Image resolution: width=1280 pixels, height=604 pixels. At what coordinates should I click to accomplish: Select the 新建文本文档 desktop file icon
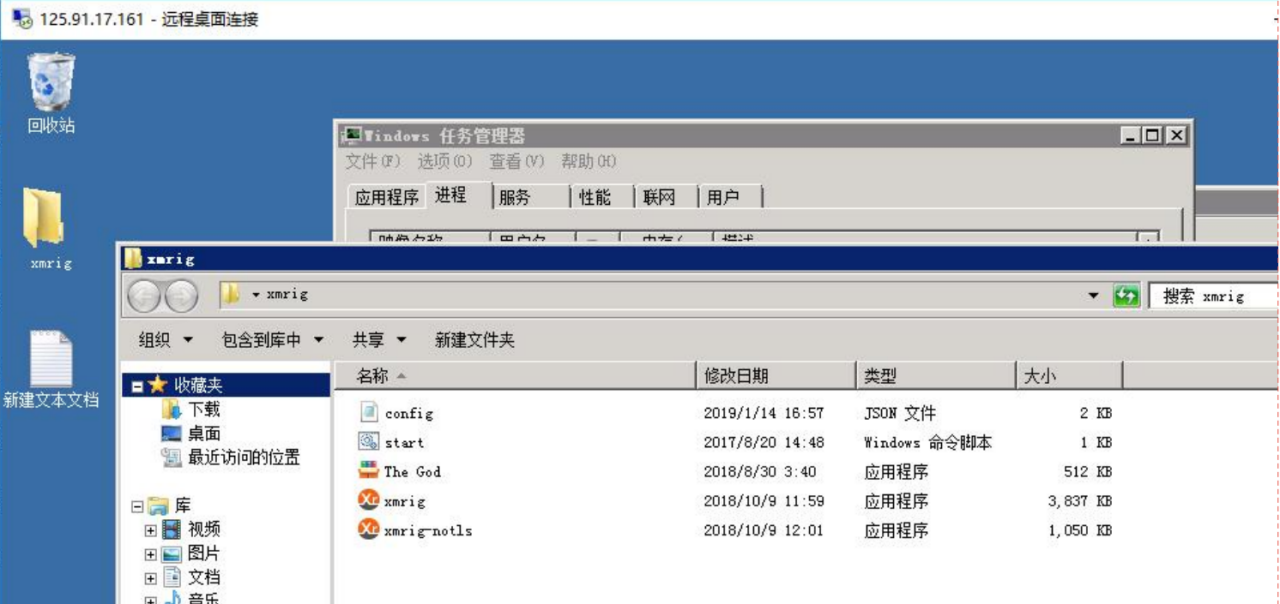click(x=50, y=358)
